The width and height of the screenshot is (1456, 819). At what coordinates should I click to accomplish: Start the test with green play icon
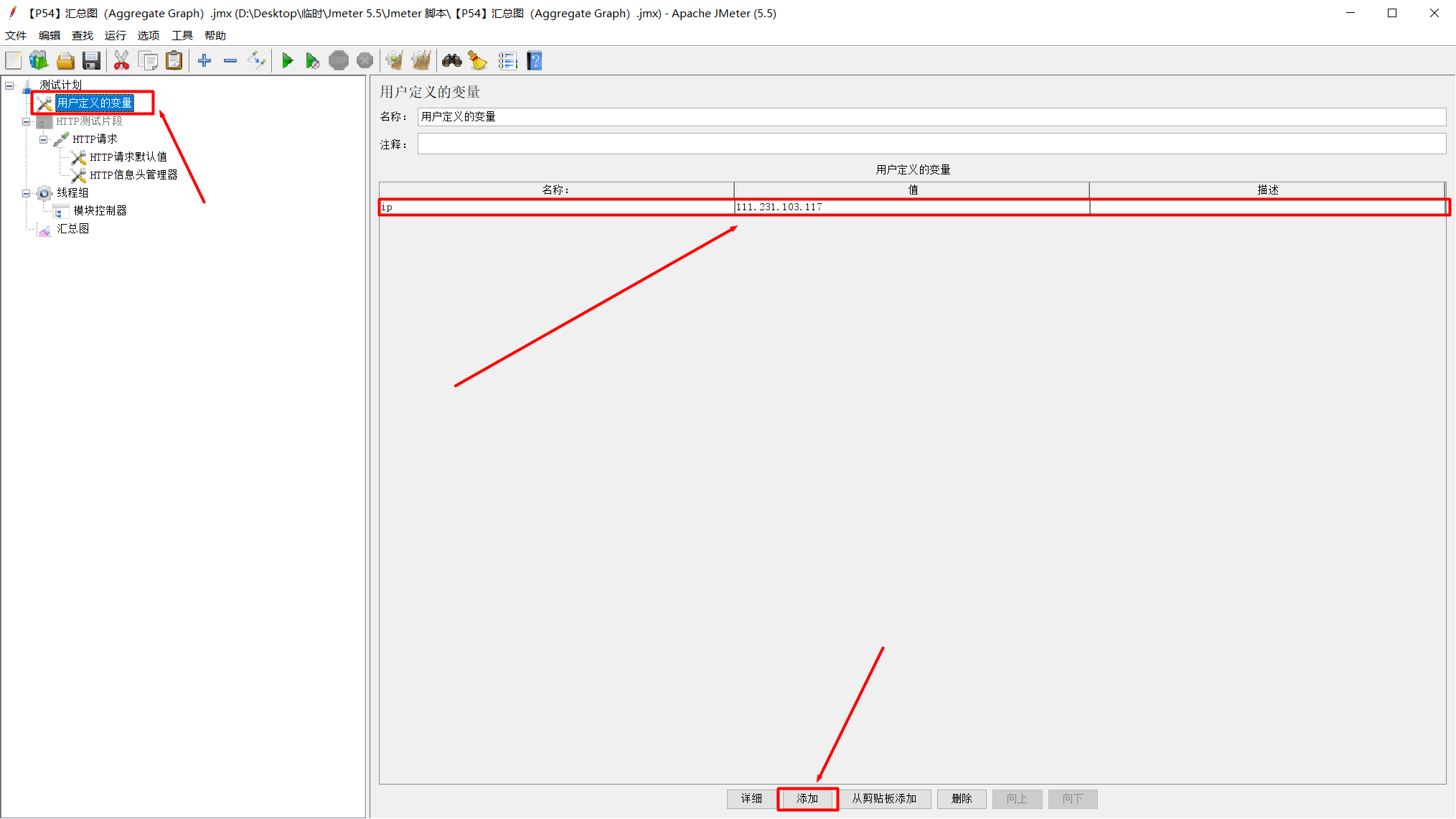[x=287, y=61]
